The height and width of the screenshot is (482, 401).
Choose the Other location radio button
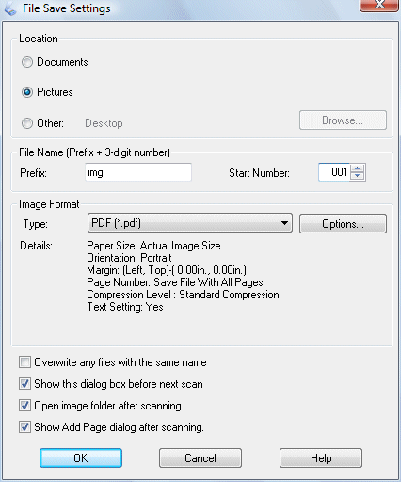pyautogui.click(x=27, y=123)
